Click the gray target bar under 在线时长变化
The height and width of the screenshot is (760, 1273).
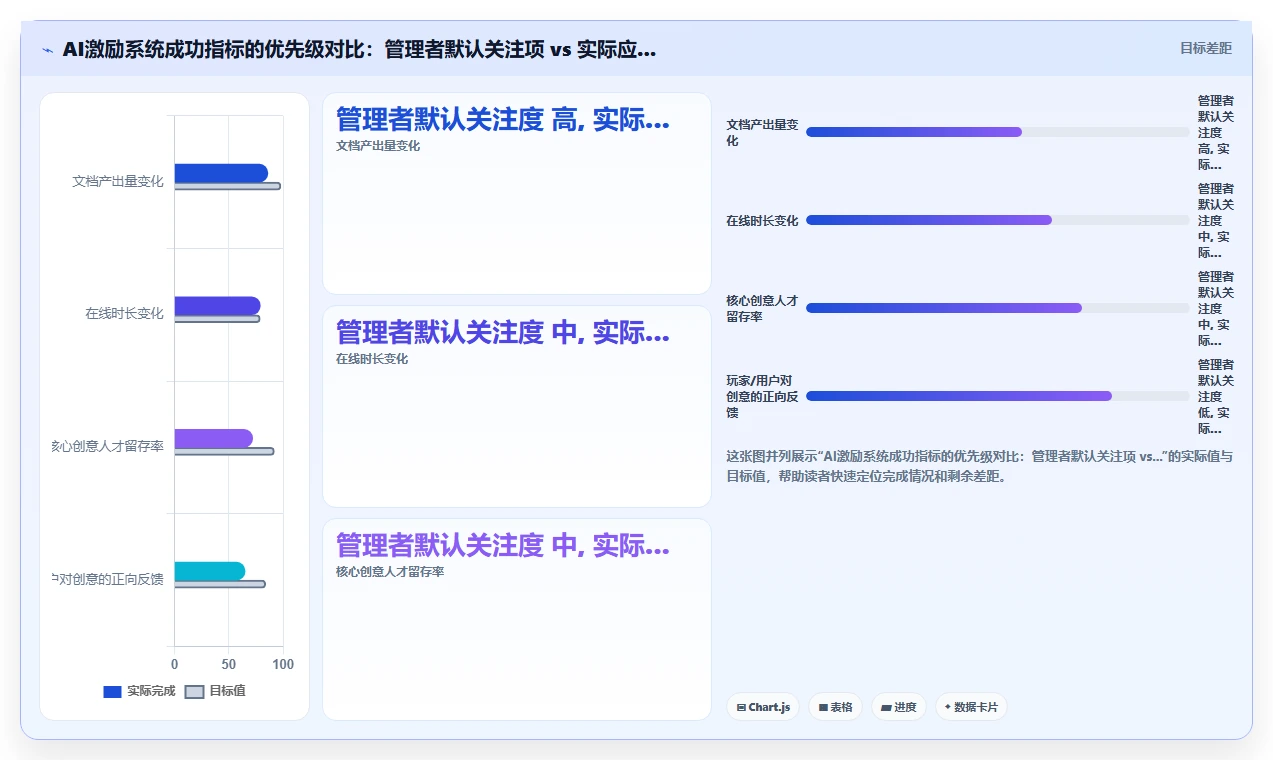pos(217,319)
